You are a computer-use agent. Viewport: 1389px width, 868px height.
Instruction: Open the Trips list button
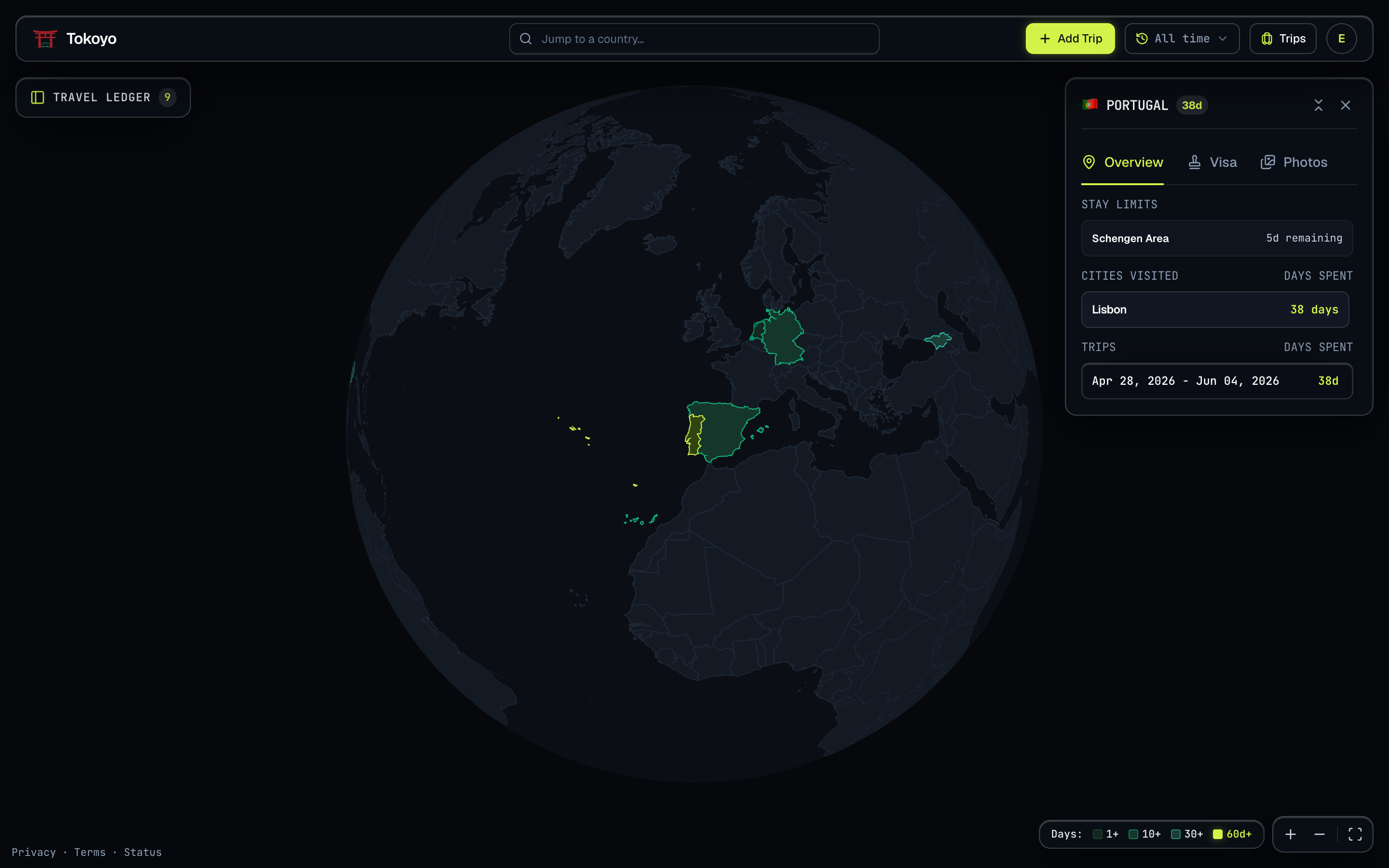point(1282,39)
